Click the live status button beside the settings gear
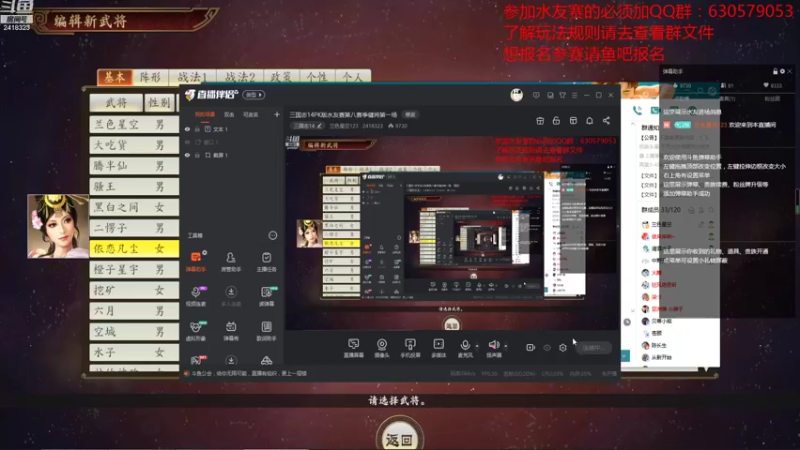Viewport: 800px width, 450px height. [x=593, y=347]
